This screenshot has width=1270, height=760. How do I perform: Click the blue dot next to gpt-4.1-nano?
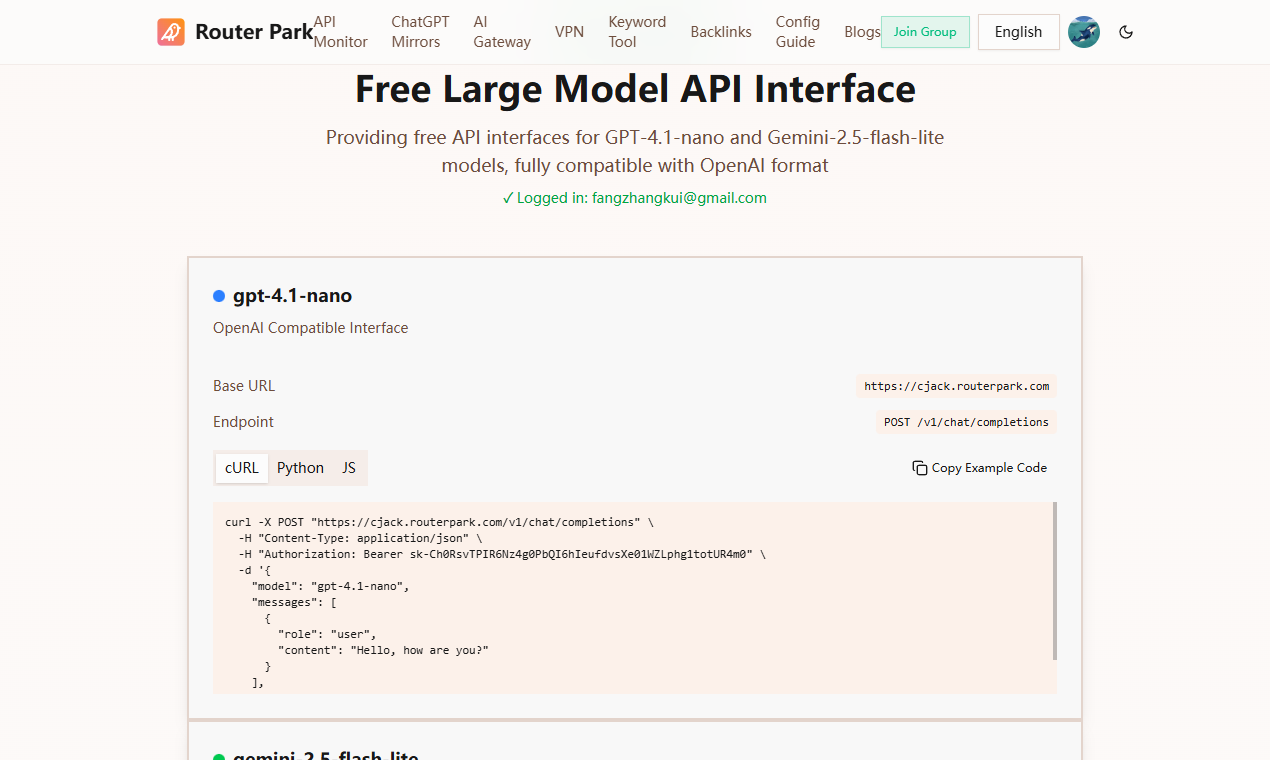[x=219, y=296]
